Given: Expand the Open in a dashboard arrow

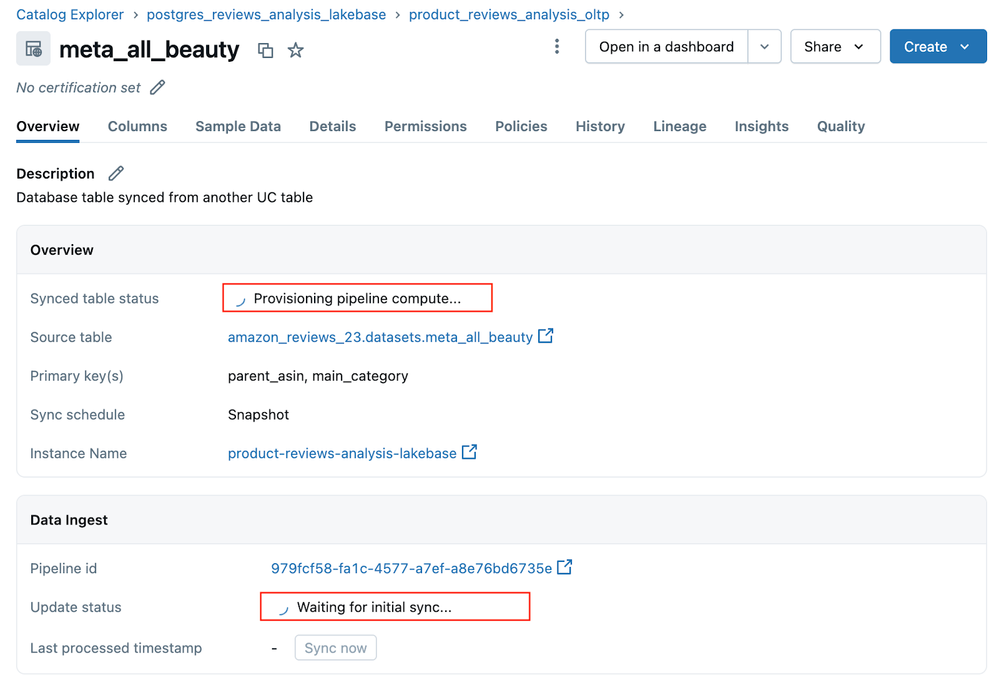Looking at the screenshot, I should coord(764,47).
